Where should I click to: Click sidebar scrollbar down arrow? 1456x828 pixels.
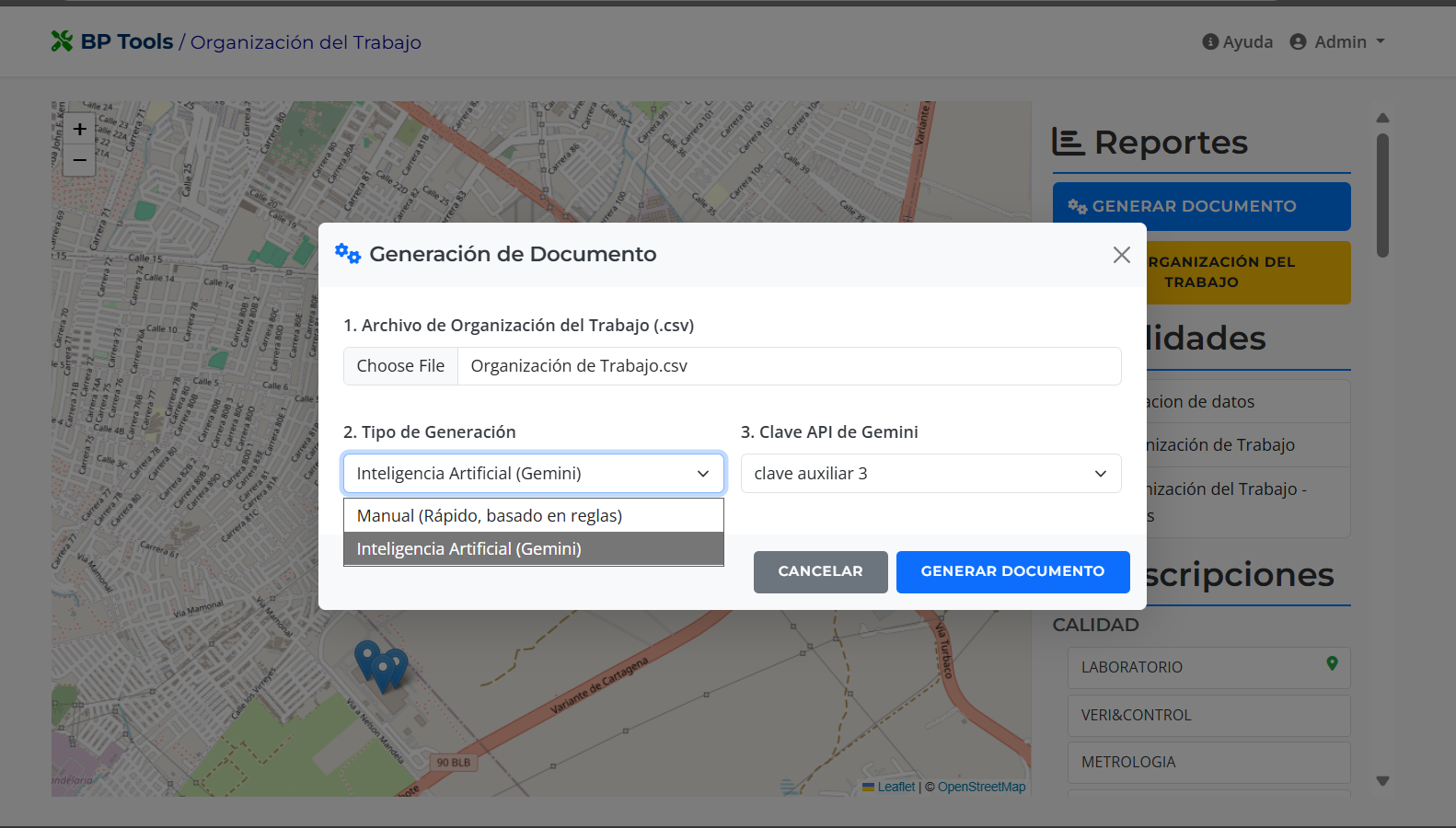click(1382, 781)
